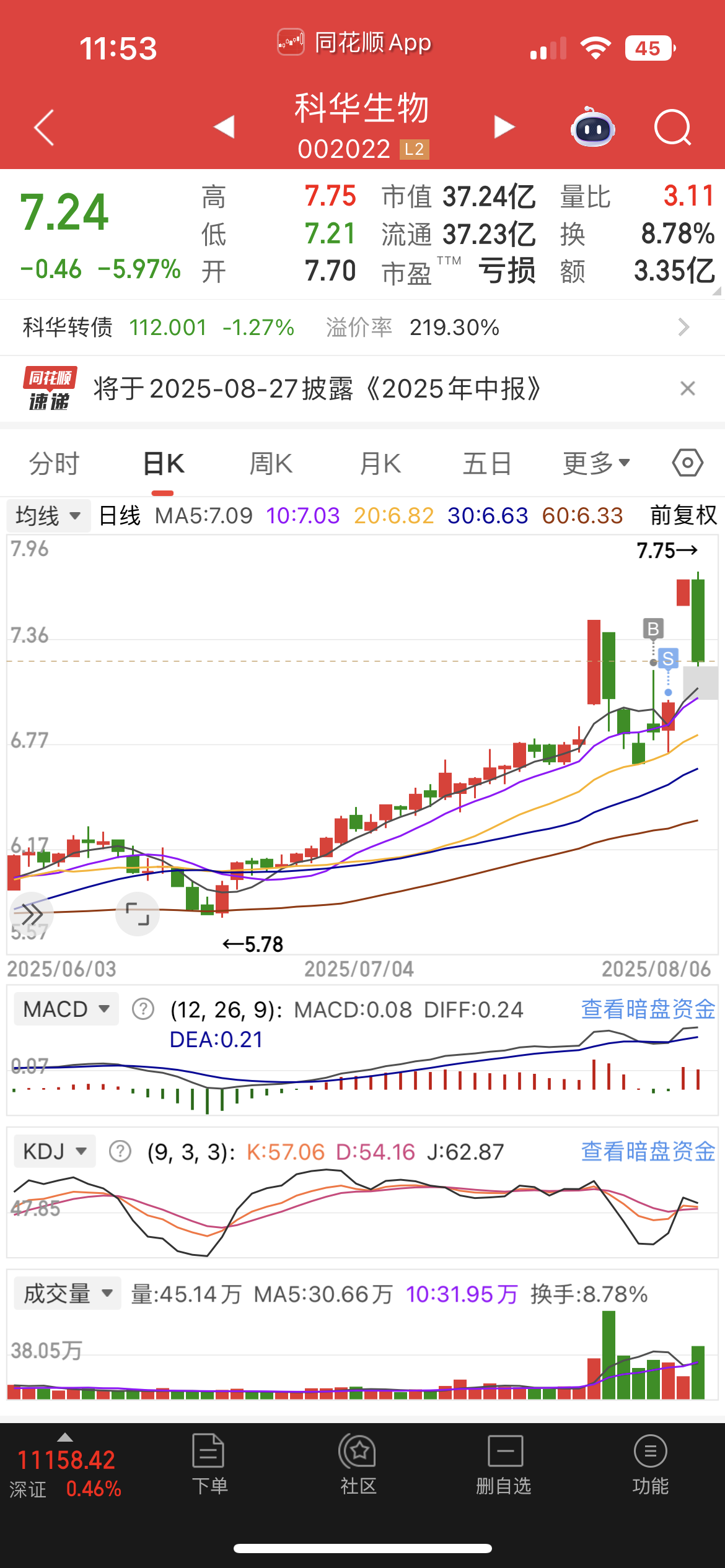
Task: Click 查看暗盘资金 link in MACD panel
Action: [648, 1009]
